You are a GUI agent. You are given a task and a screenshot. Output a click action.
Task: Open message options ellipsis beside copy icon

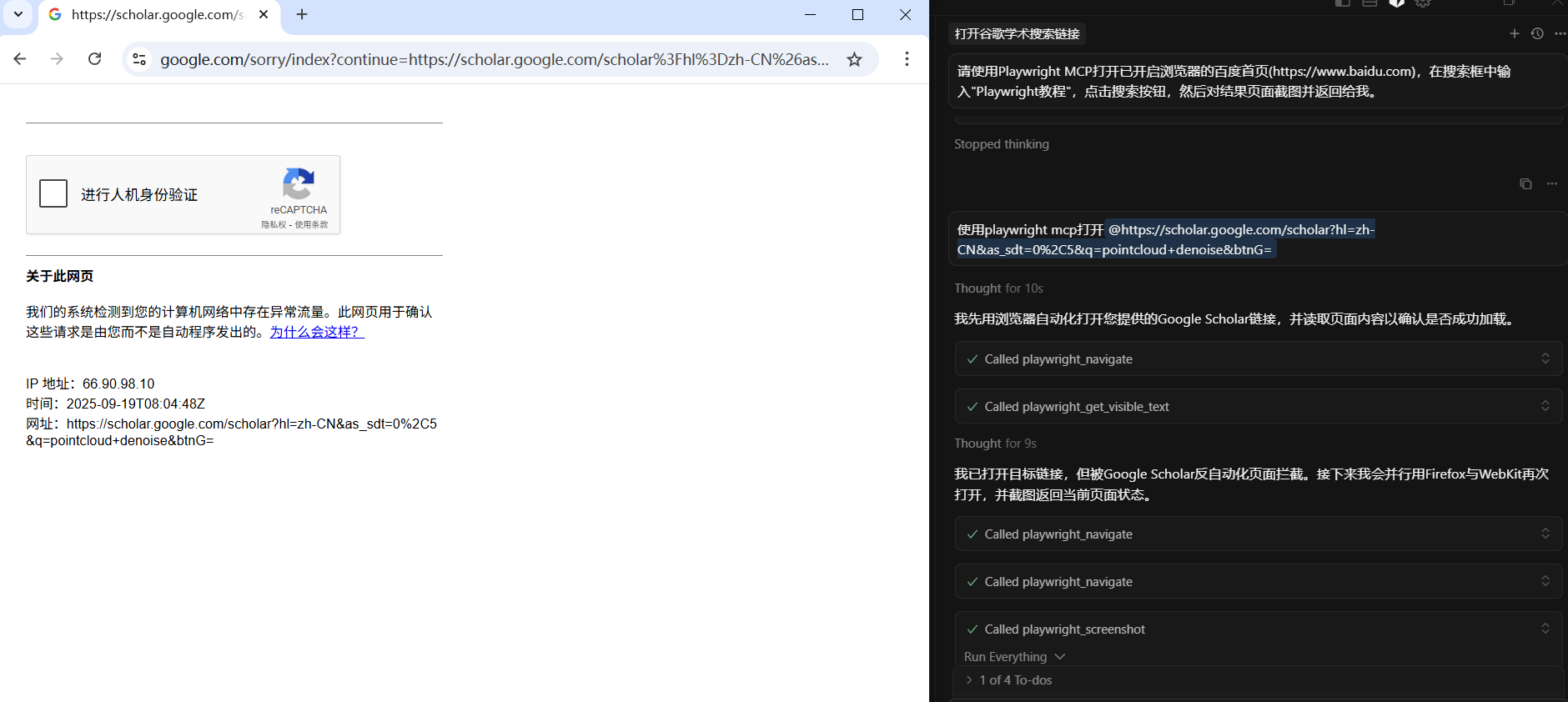coord(1551,183)
